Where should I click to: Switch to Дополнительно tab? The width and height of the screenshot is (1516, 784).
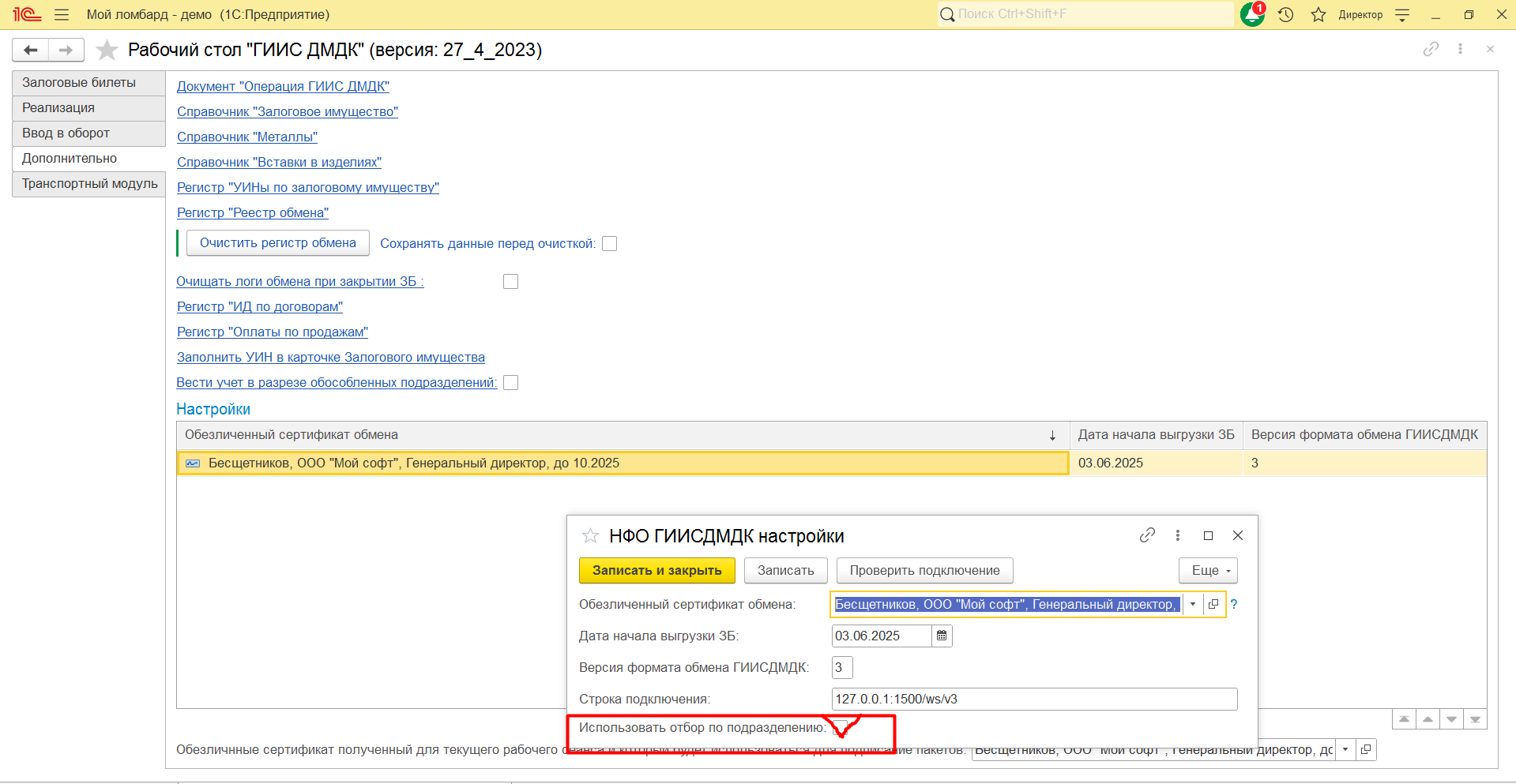88,159
